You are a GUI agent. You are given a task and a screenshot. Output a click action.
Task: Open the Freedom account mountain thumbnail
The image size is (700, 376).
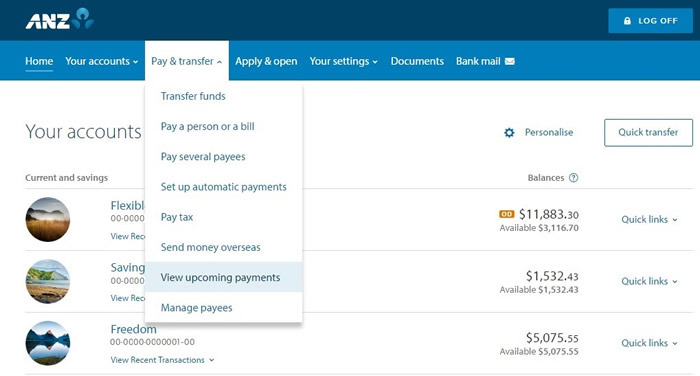pos(48,343)
